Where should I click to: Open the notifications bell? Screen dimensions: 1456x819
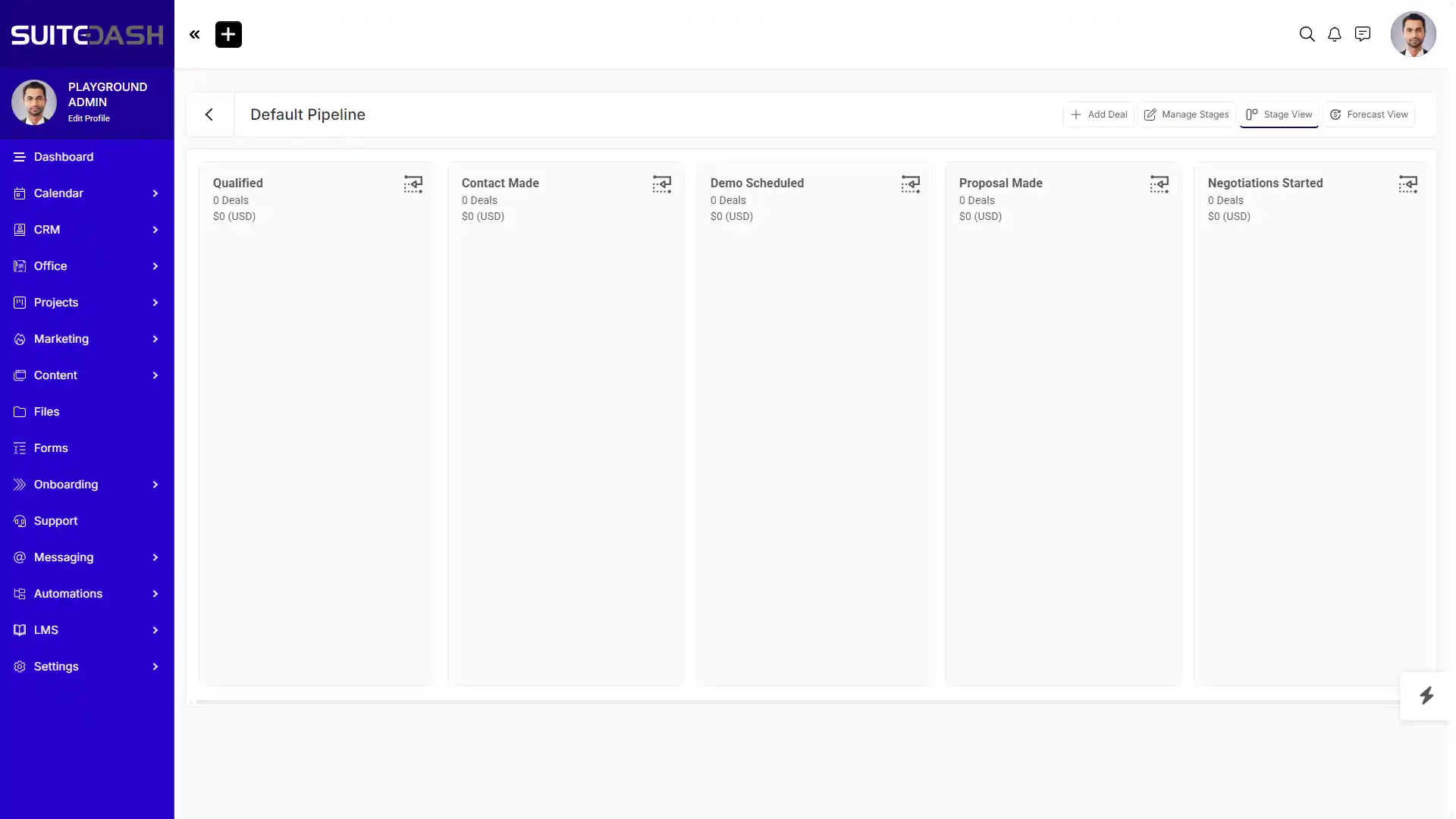1335,34
